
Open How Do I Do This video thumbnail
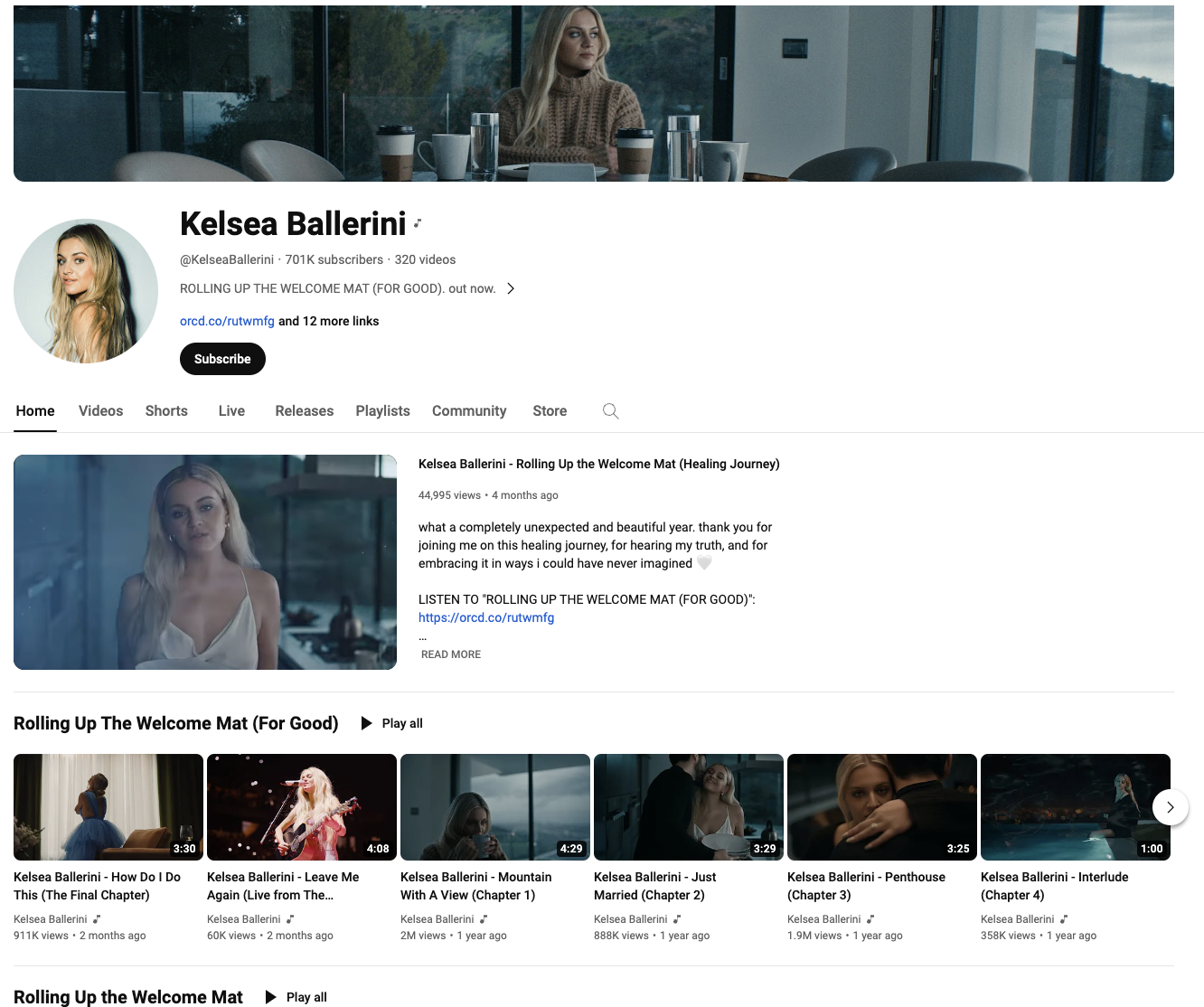click(108, 807)
